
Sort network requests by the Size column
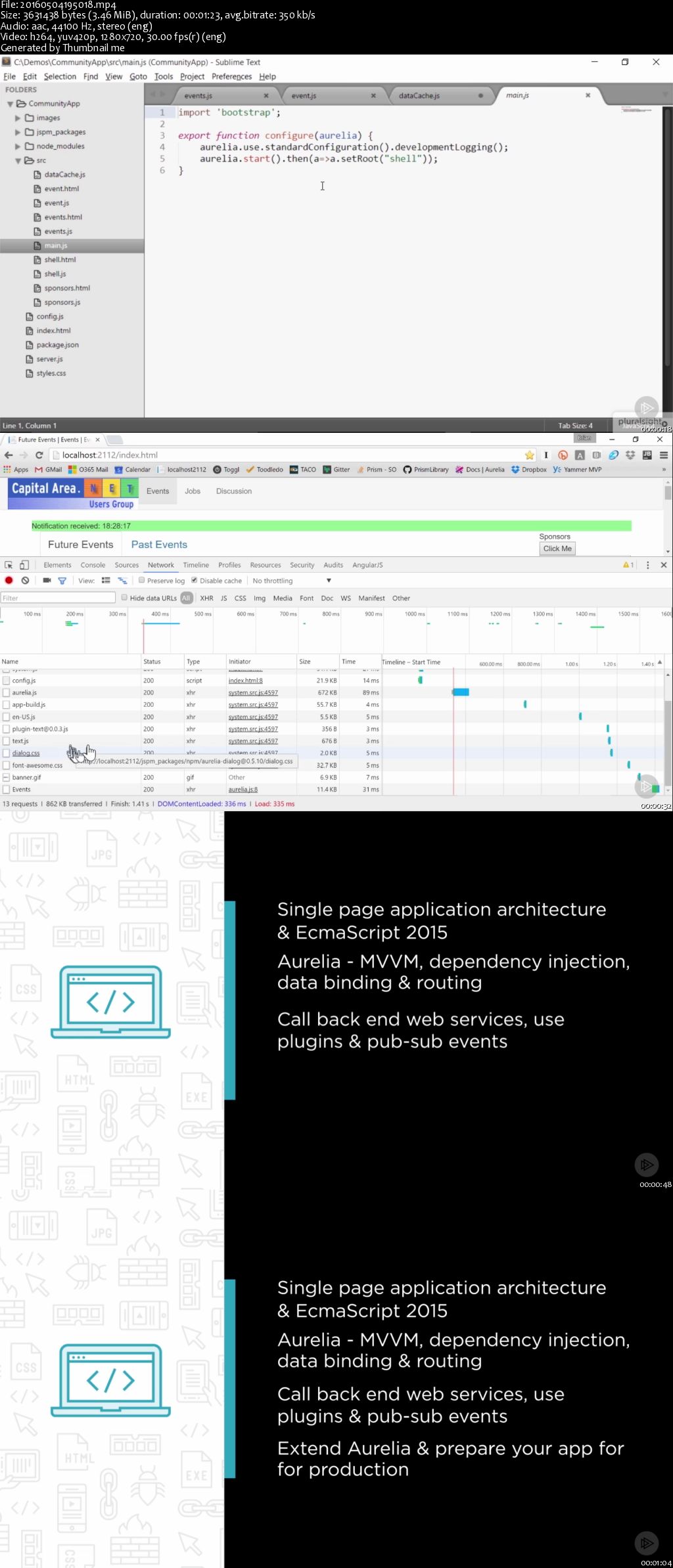(305, 661)
